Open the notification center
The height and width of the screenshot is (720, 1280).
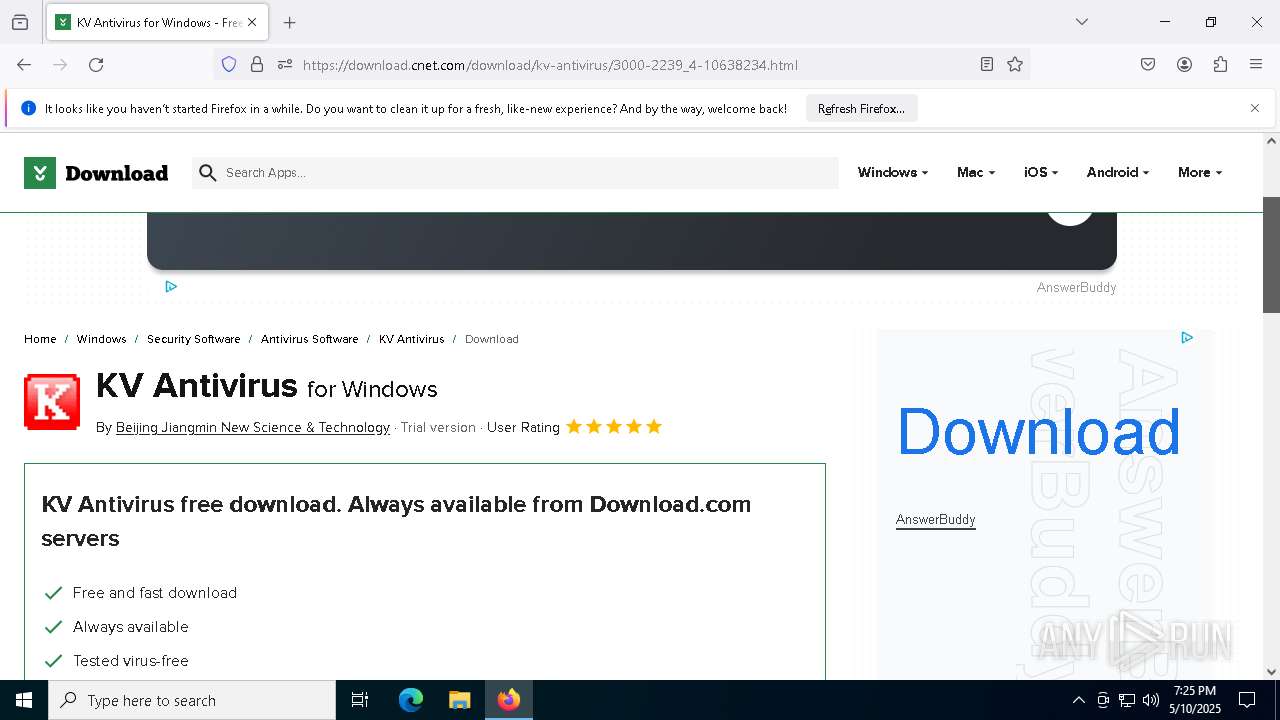[x=1247, y=700]
